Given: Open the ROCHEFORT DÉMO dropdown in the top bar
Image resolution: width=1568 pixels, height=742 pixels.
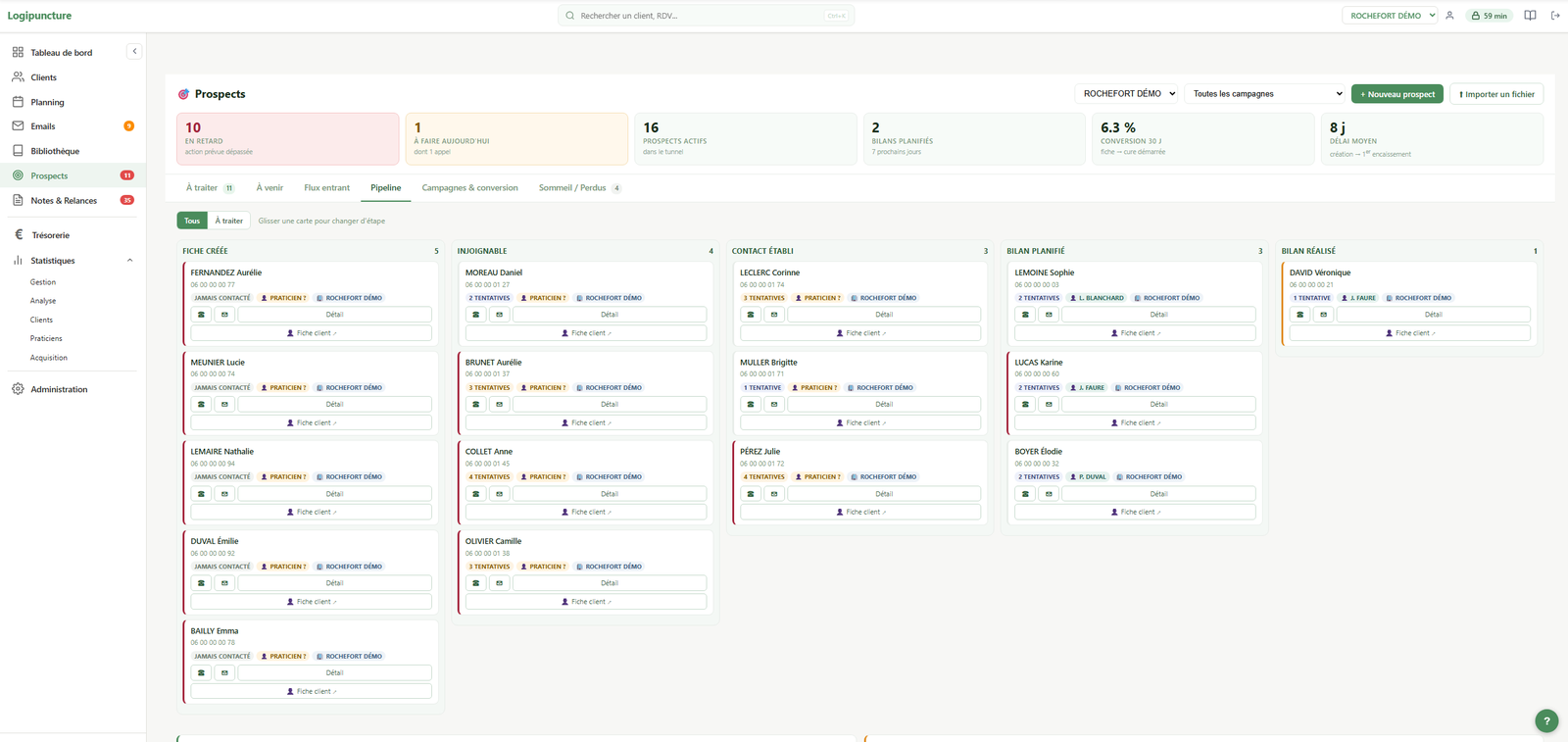Looking at the screenshot, I should pyautogui.click(x=1390, y=16).
